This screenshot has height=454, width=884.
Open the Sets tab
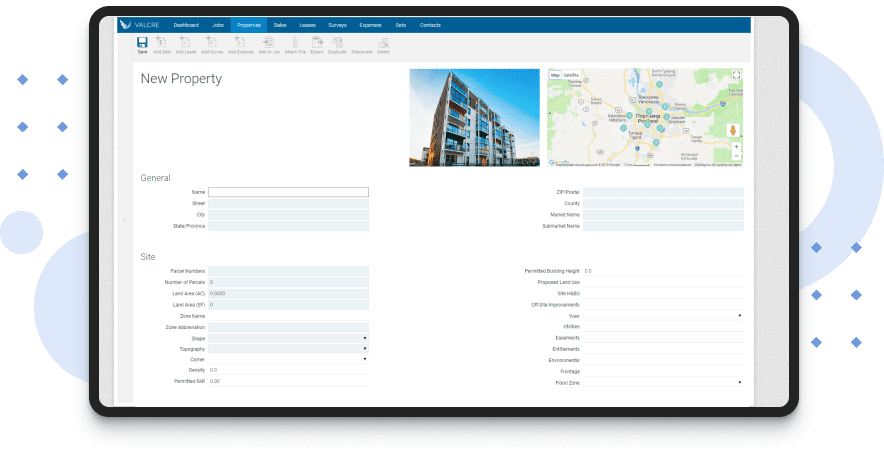click(x=401, y=25)
